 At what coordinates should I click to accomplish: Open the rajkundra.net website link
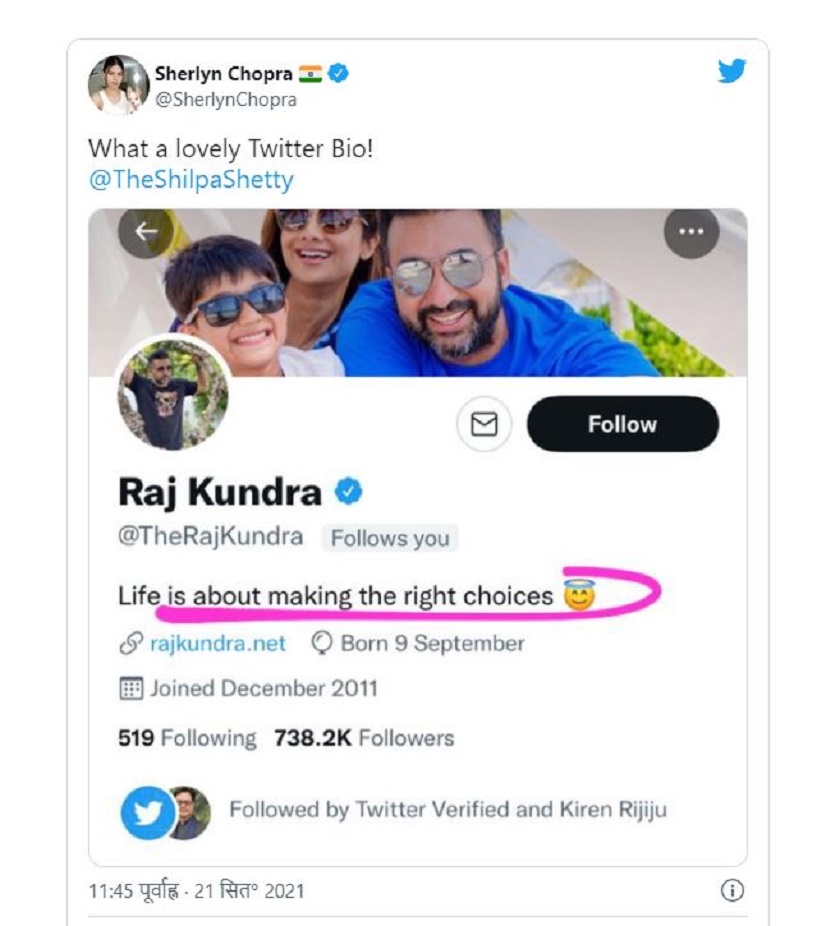pos(217,644)
